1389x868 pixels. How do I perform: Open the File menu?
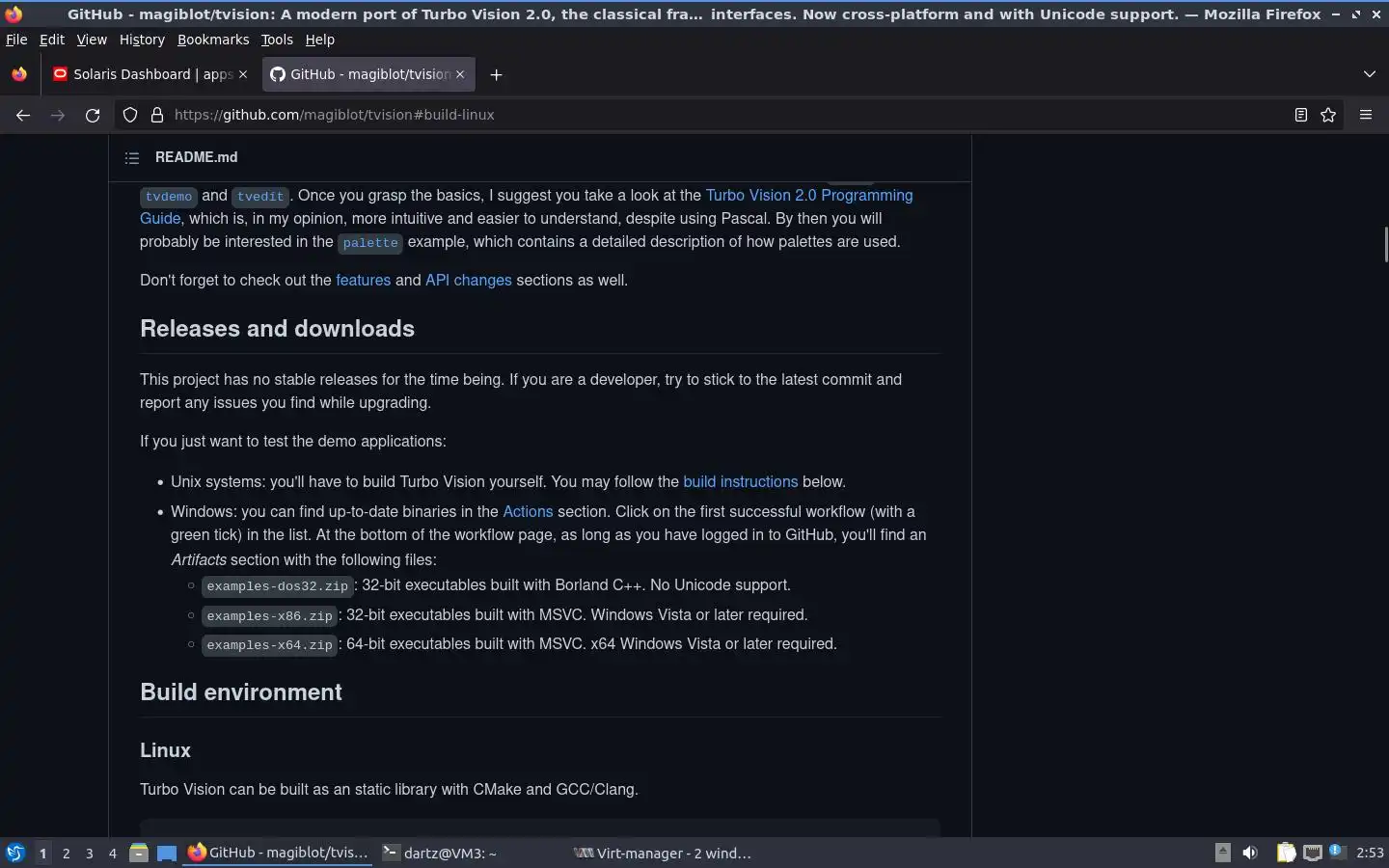pyautogui.click(x=16, y=40)
